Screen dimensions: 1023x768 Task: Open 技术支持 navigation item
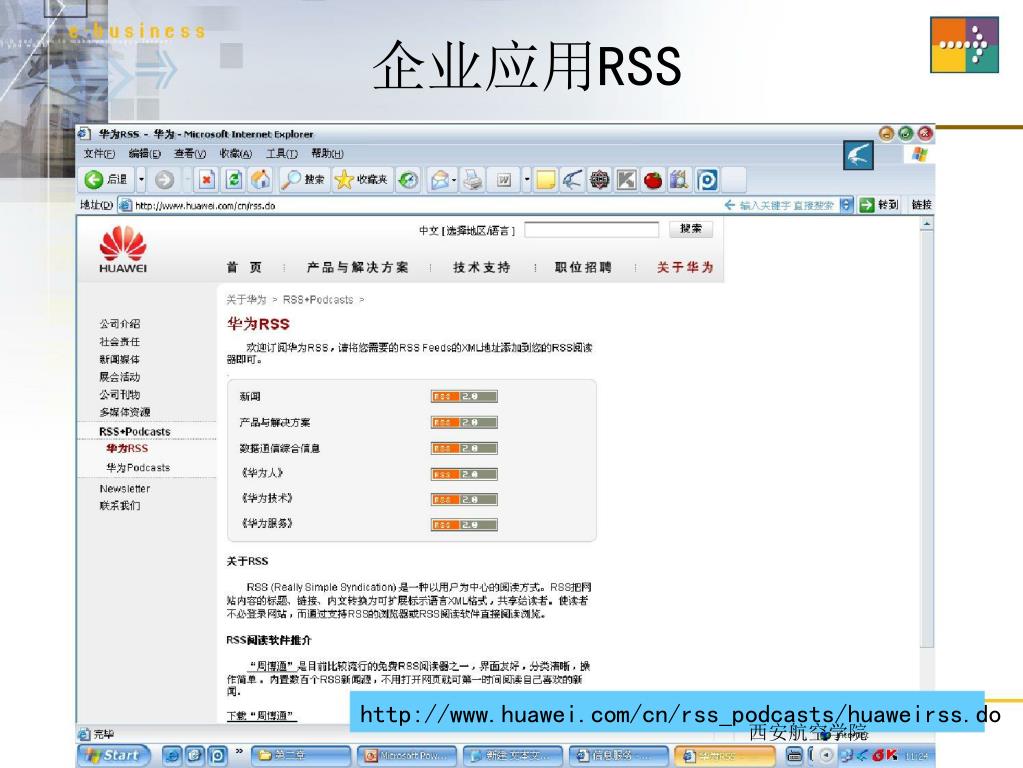(481, 267)
